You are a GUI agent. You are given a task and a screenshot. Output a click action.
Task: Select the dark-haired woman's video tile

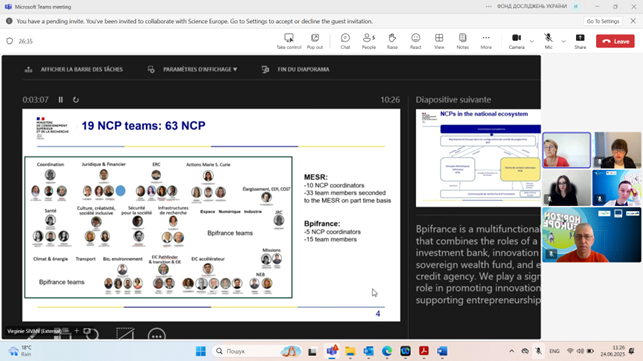coord(566,188)
